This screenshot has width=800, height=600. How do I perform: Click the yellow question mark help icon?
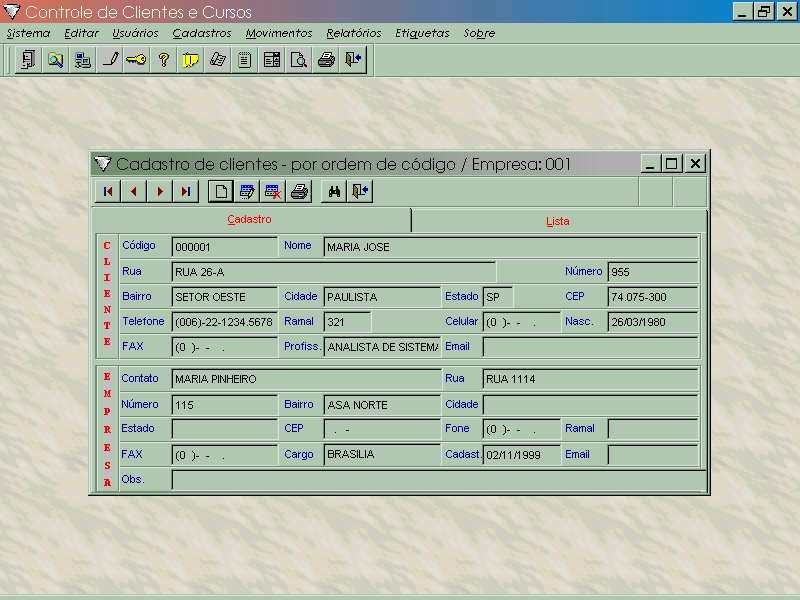[x=164, y=60]
